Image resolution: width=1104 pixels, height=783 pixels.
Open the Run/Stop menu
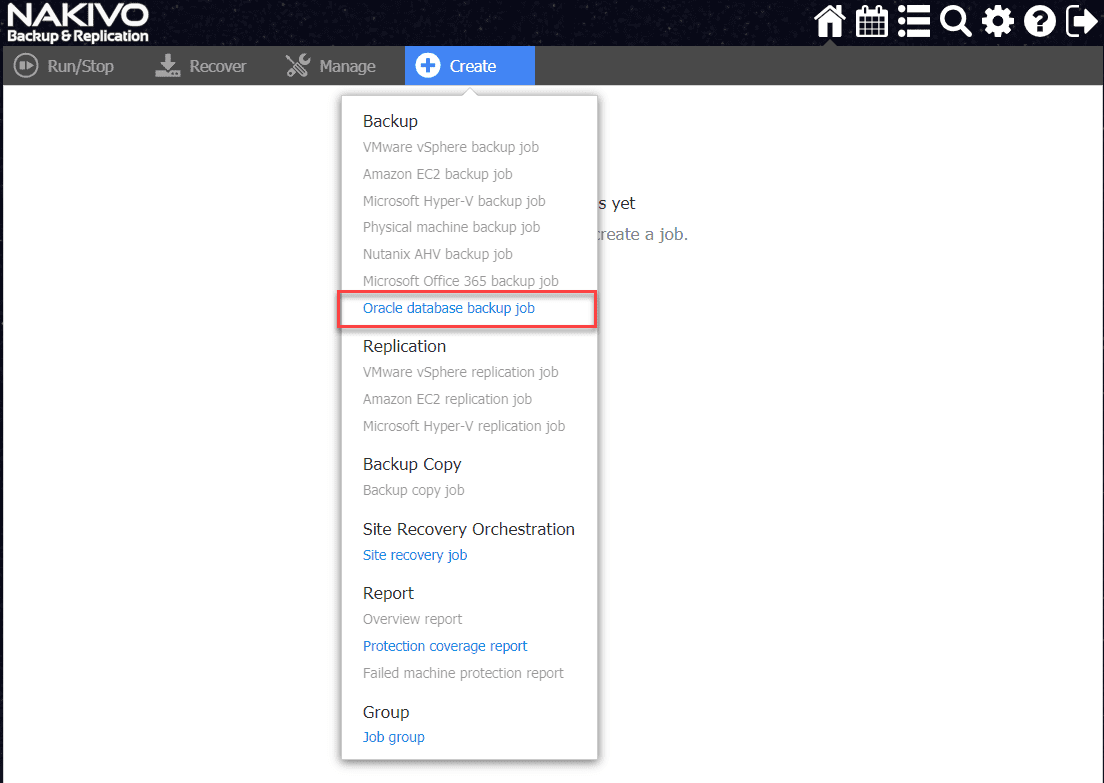(x=64, y=66)
